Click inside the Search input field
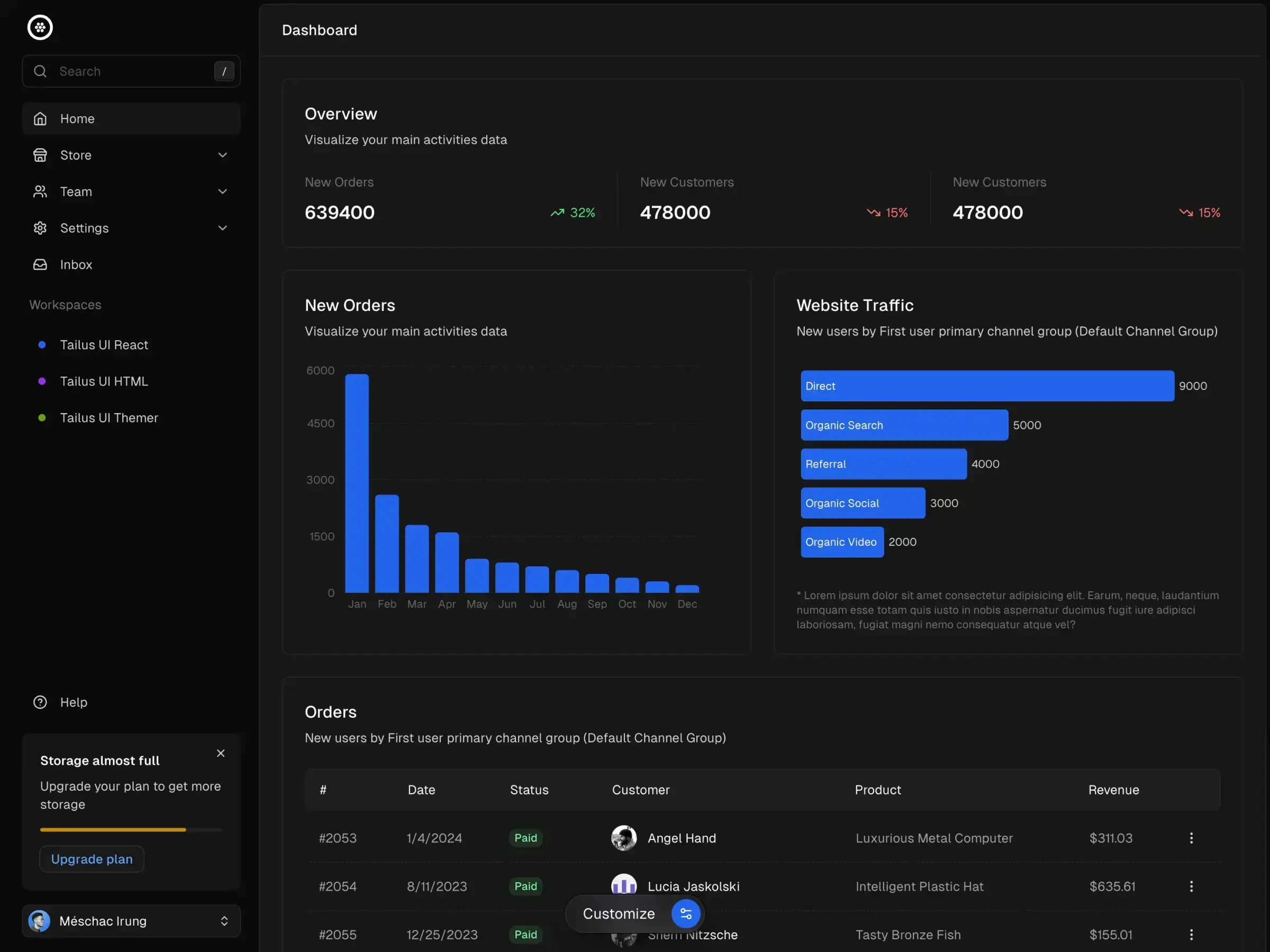Image resolution: width=1270 pixels, height=952 pixels. (x=115, y=71)
